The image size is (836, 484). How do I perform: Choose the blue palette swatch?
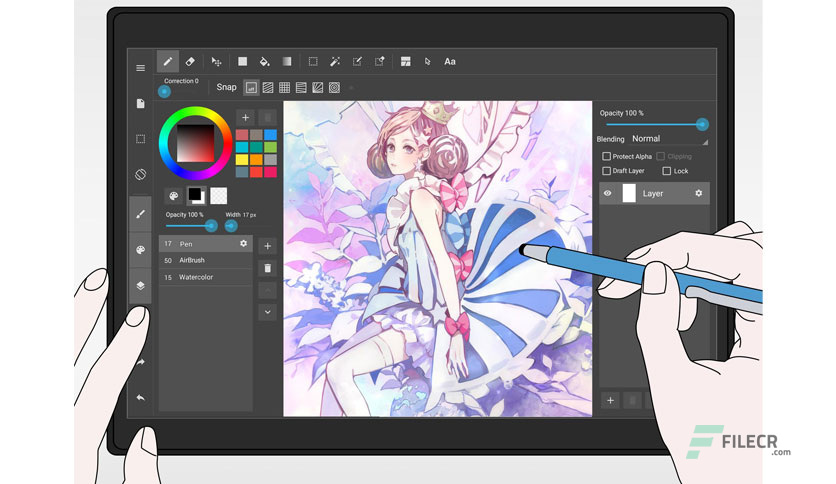271,134
